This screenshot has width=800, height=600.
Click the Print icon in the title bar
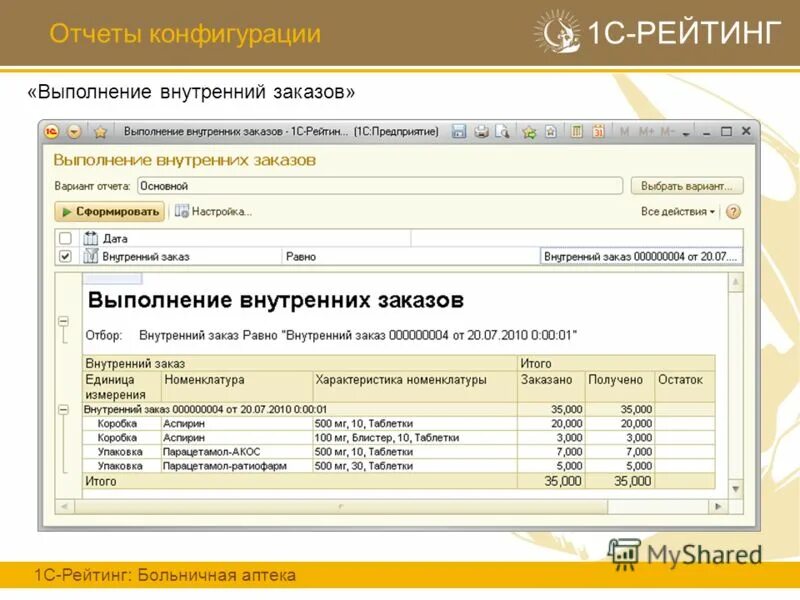[482, 131]
